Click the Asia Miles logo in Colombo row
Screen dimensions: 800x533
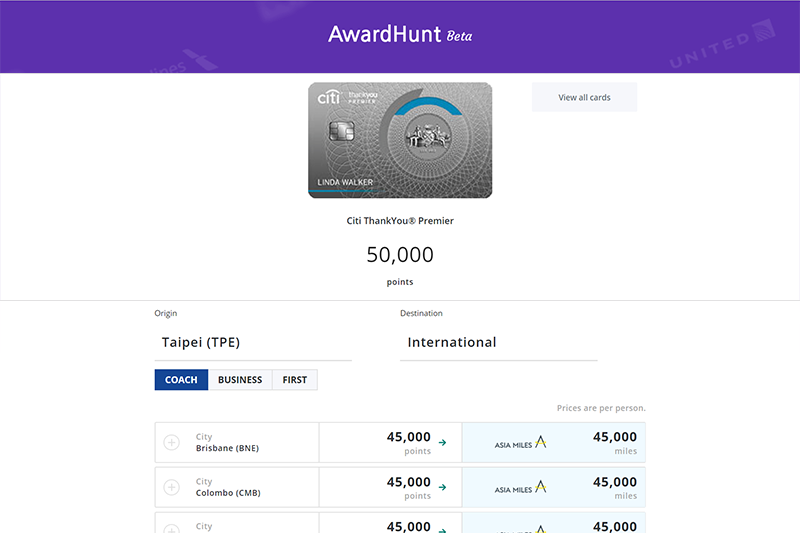coord(520,488)
